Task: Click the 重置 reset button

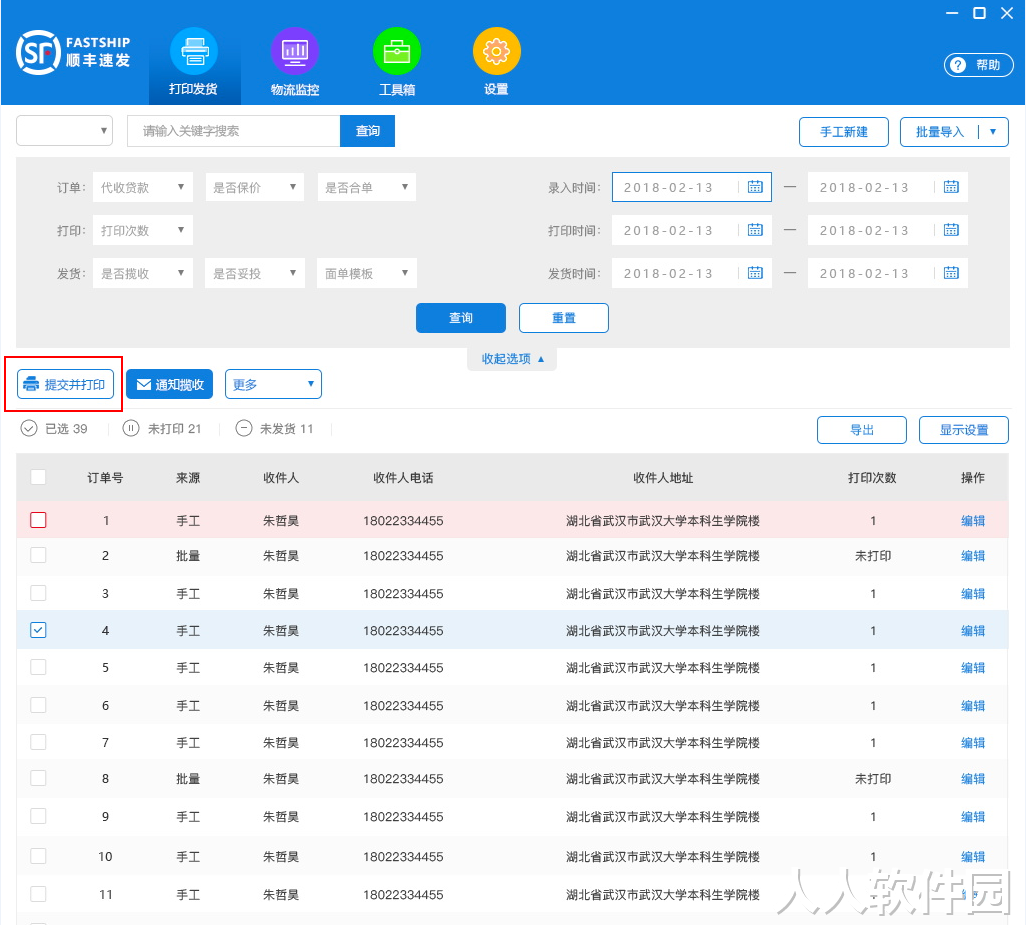Action: [564, 317]
